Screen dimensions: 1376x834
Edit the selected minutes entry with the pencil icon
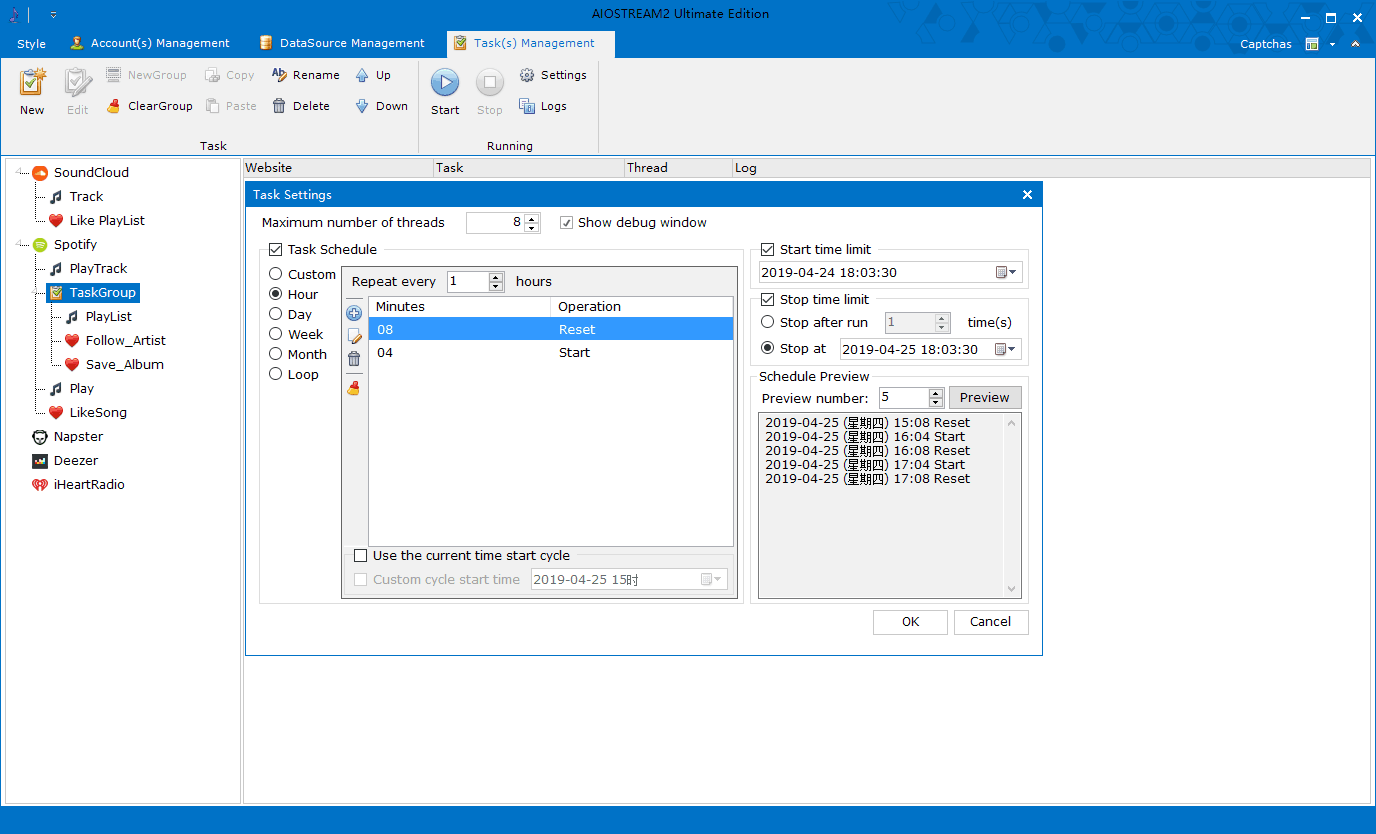click(x=354, y=336)
